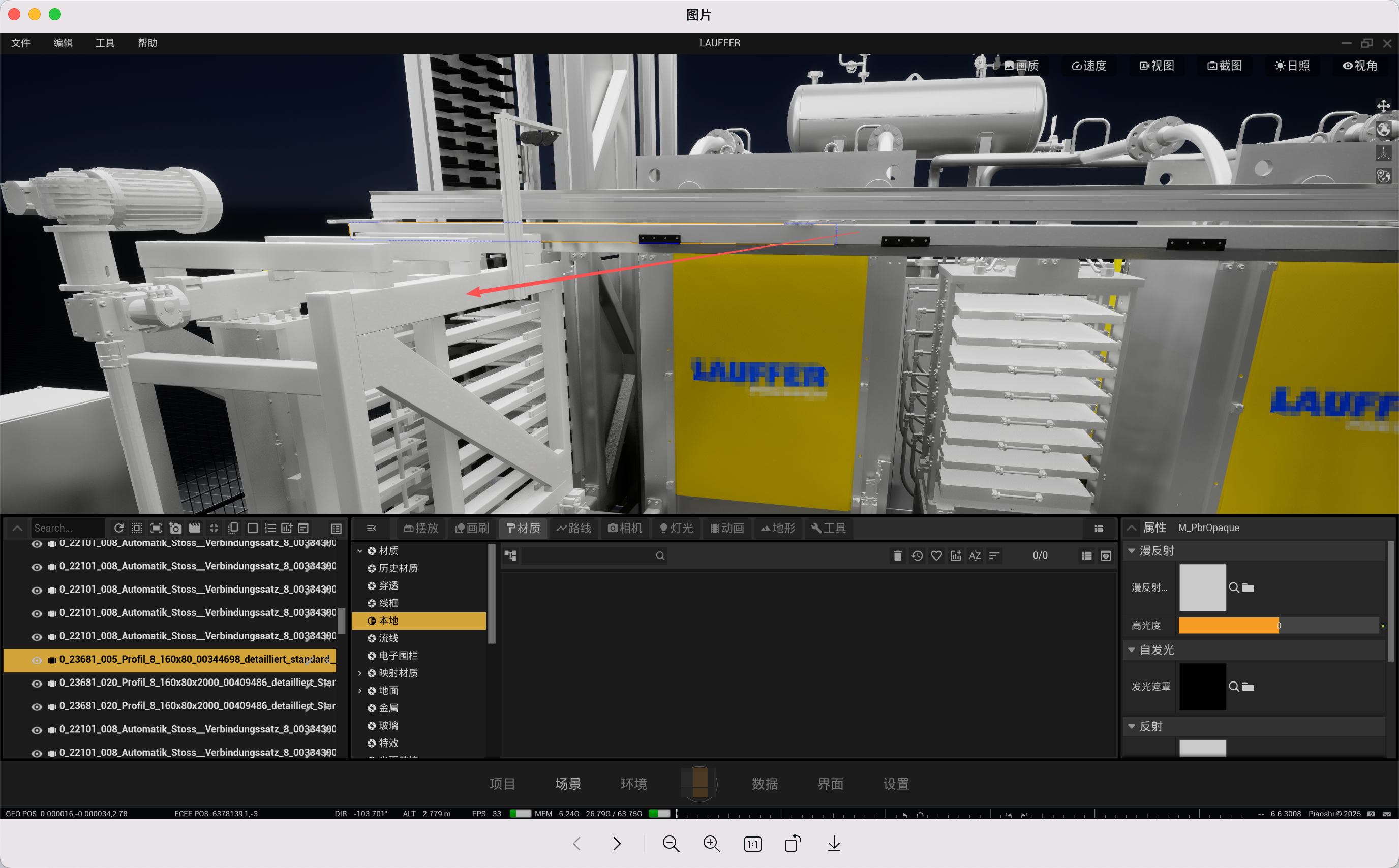Open the 编辑 menu
Viewport: 1399px width, 868px height.
coord(63,43)
